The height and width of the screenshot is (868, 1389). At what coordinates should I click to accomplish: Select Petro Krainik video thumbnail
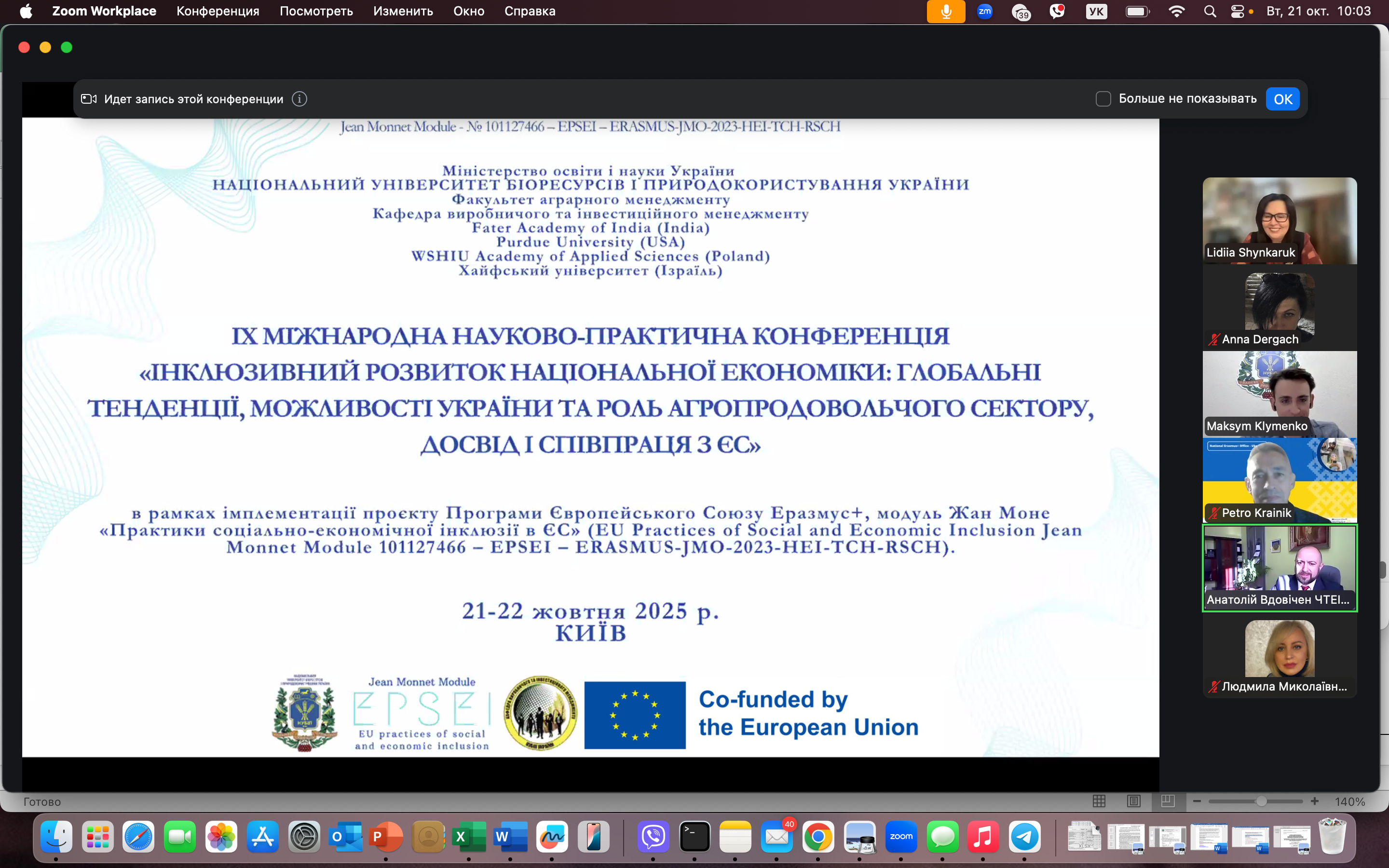(x=1280, y=480)
